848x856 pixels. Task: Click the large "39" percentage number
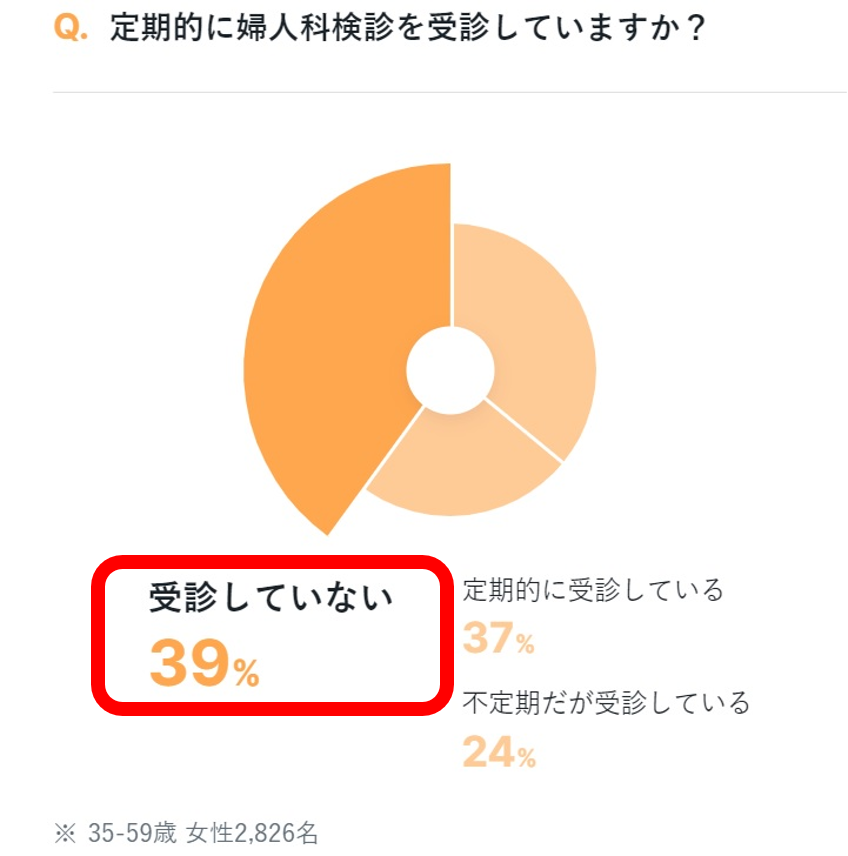[x=190, y=664]
